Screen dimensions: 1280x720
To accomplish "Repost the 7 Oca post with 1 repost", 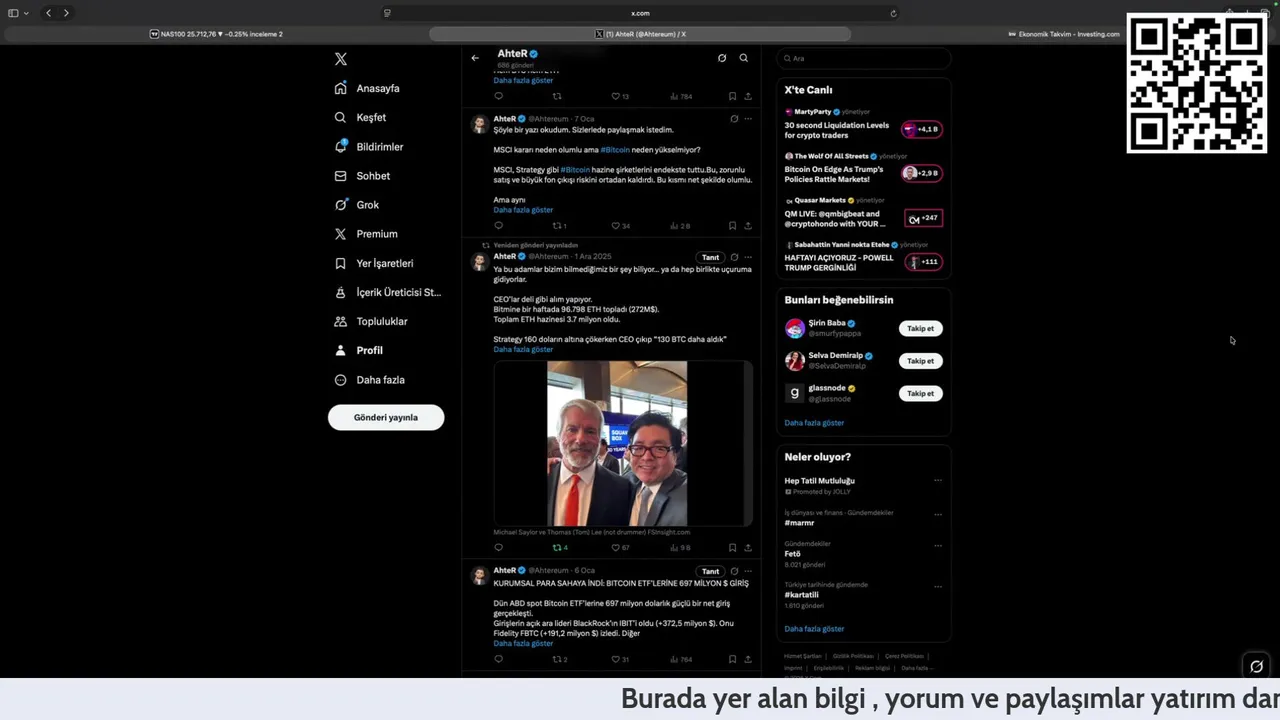I will (560, 226).
